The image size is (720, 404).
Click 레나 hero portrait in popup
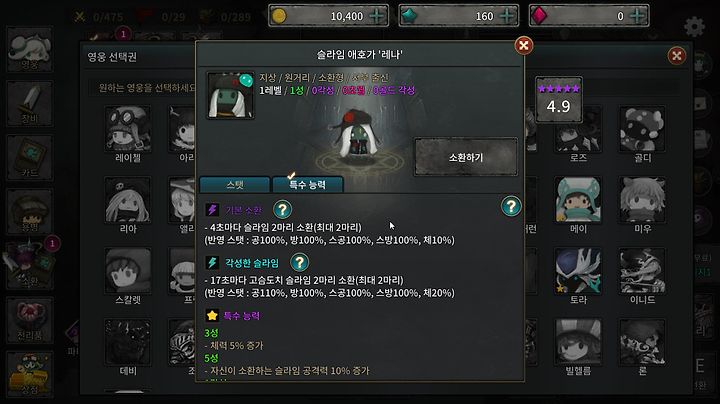coord(230,95)
